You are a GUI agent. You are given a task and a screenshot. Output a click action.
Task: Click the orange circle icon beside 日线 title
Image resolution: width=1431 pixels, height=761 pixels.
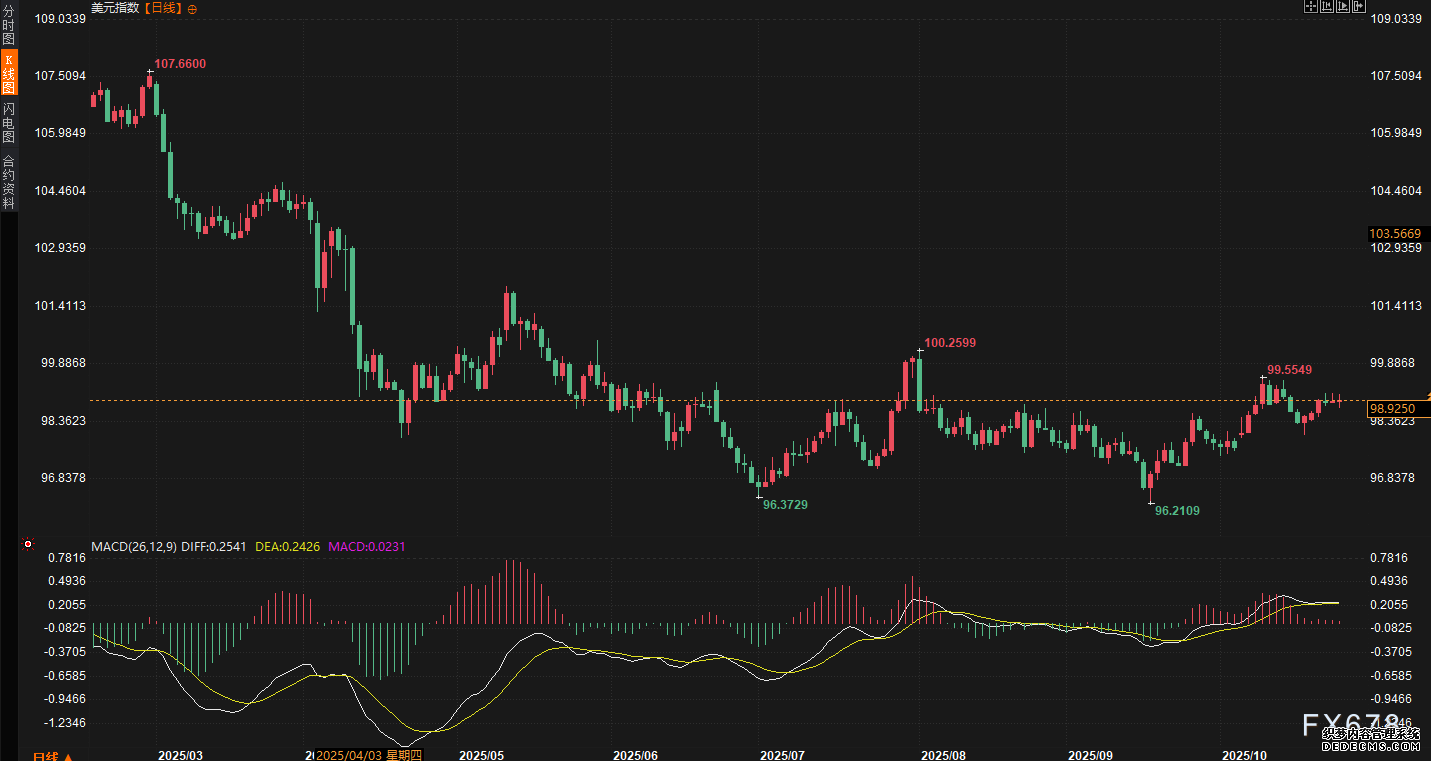click(192, 8)
